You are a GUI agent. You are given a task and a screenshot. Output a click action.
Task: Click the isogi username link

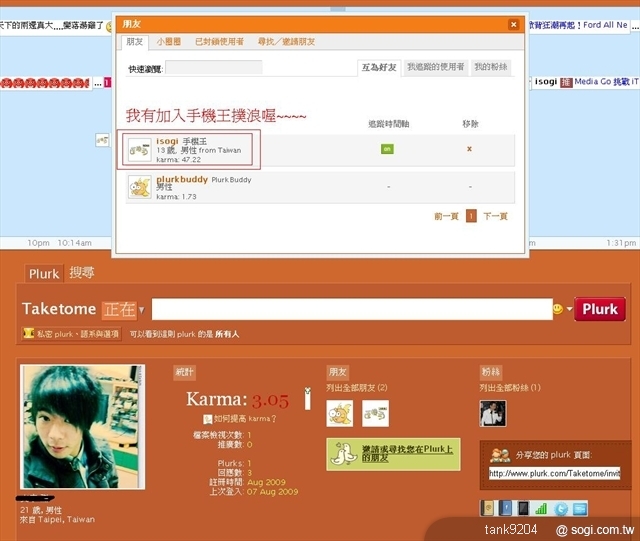[x=167, y=141]
